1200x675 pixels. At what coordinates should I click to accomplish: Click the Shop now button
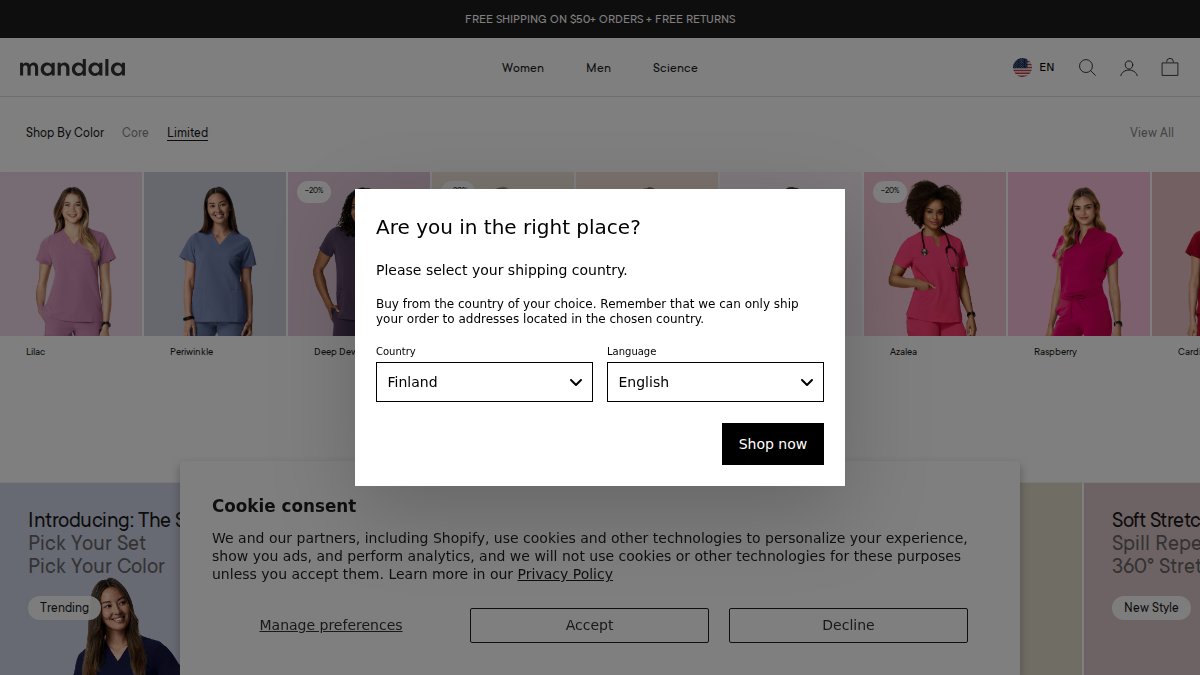click(773, 444)
